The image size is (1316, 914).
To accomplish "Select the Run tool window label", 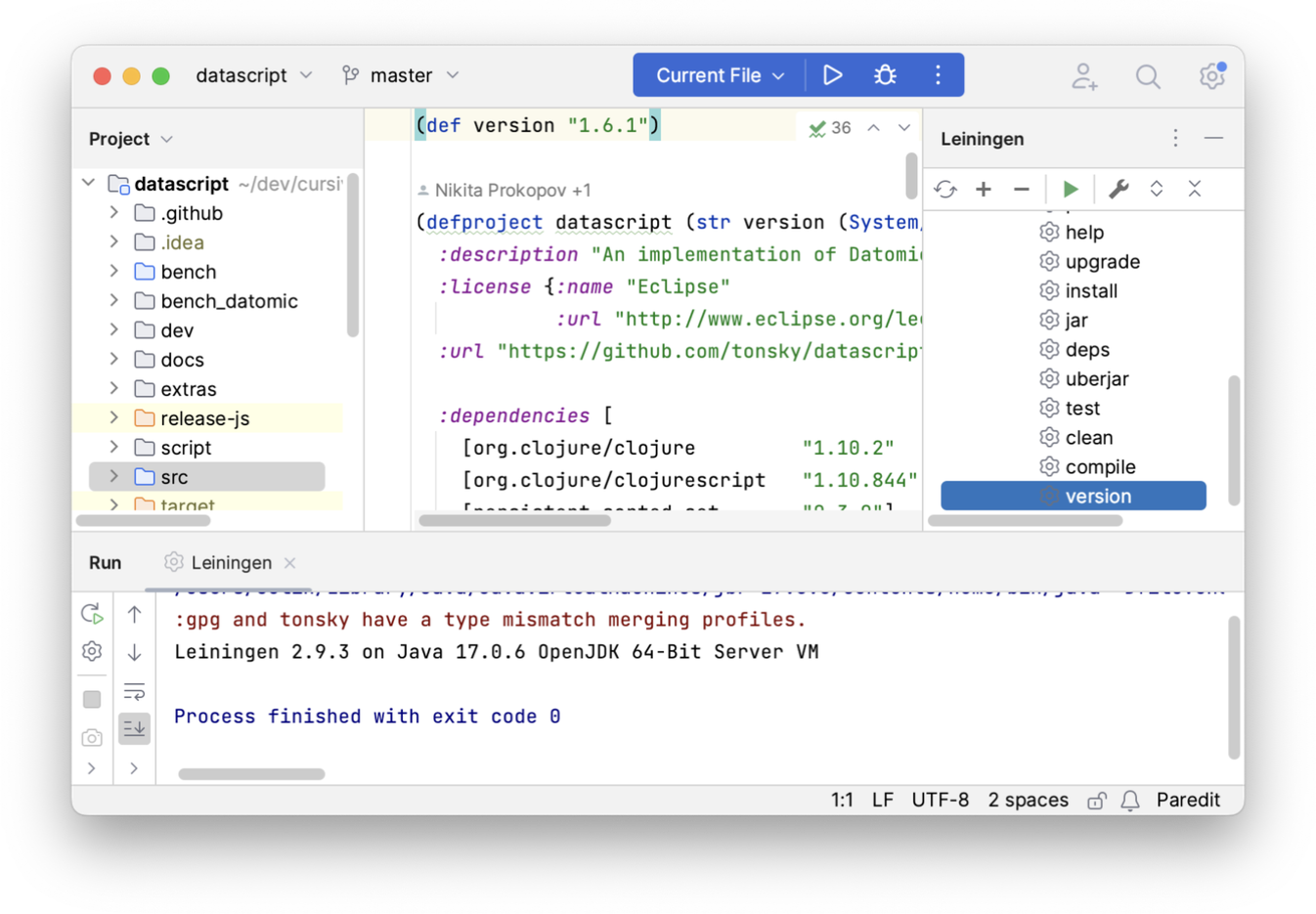I will coord(105,562).
